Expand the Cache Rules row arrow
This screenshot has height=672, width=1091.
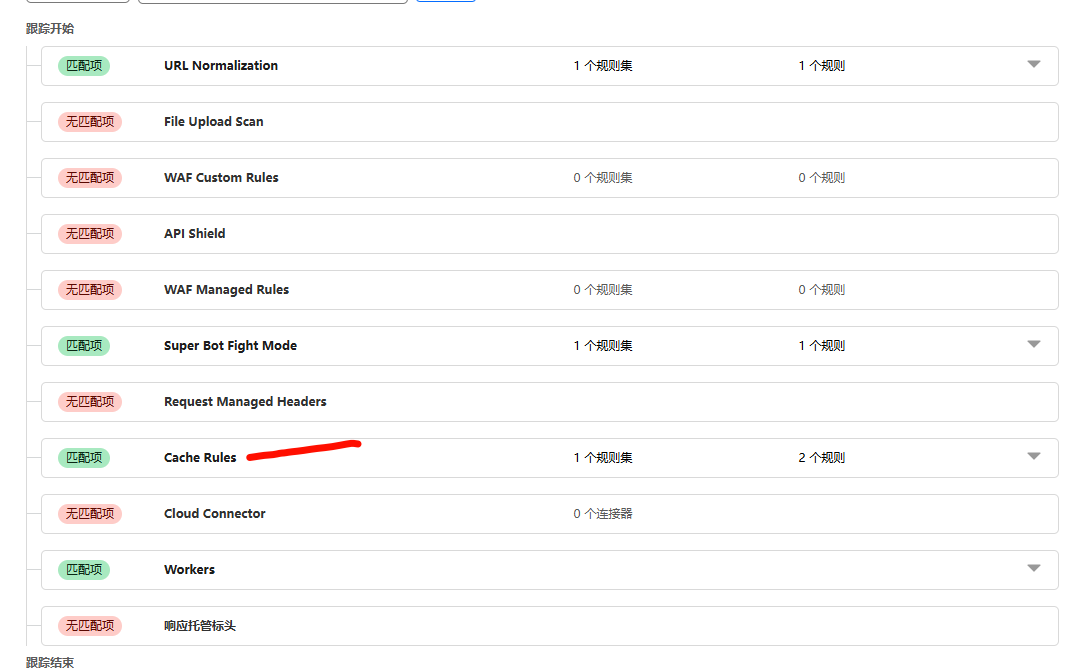point(1033,456)
